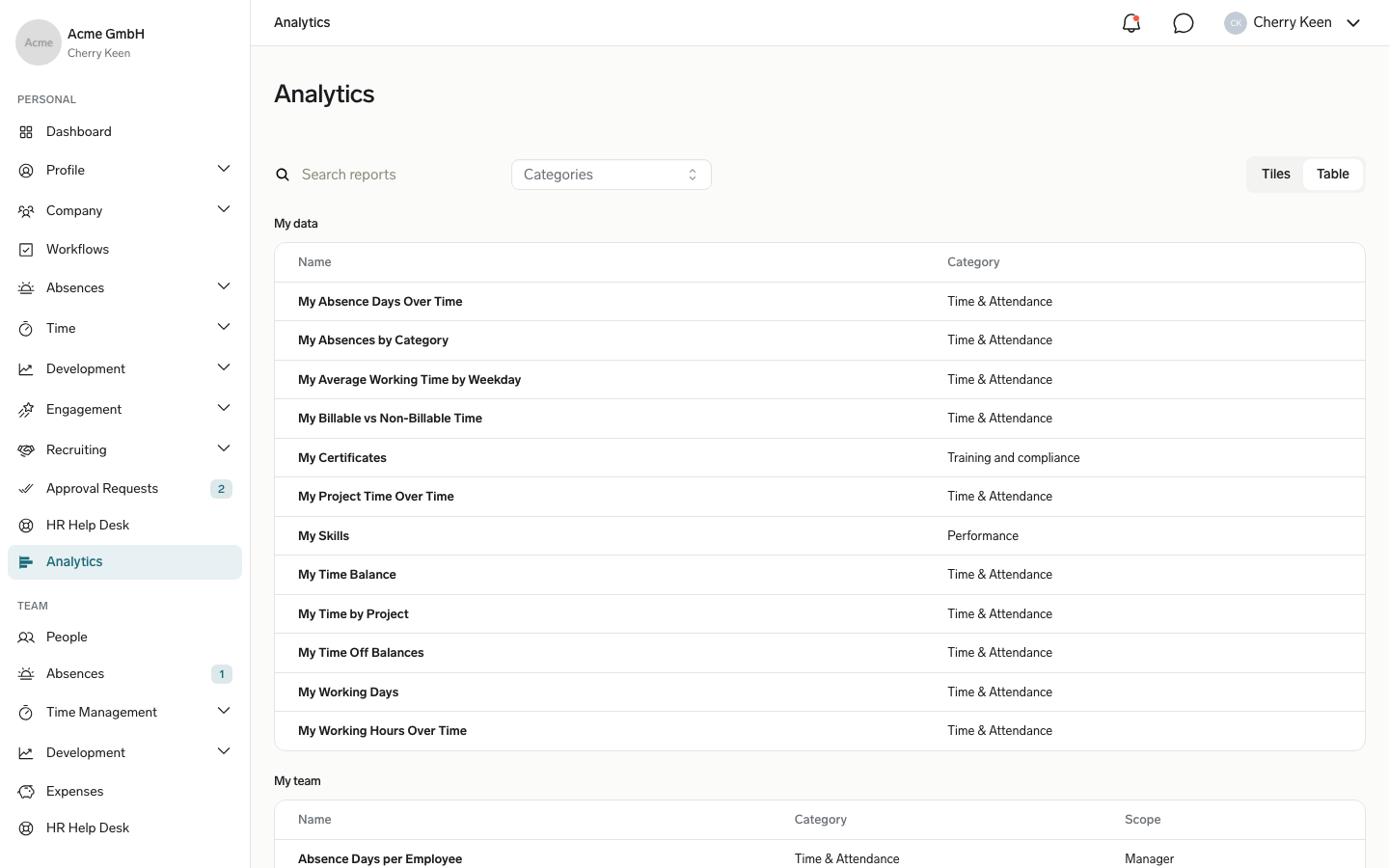This screenshot has width=1389, height=868.
Task: Expand the Company menu chevron
Action: tap(224, 209)
